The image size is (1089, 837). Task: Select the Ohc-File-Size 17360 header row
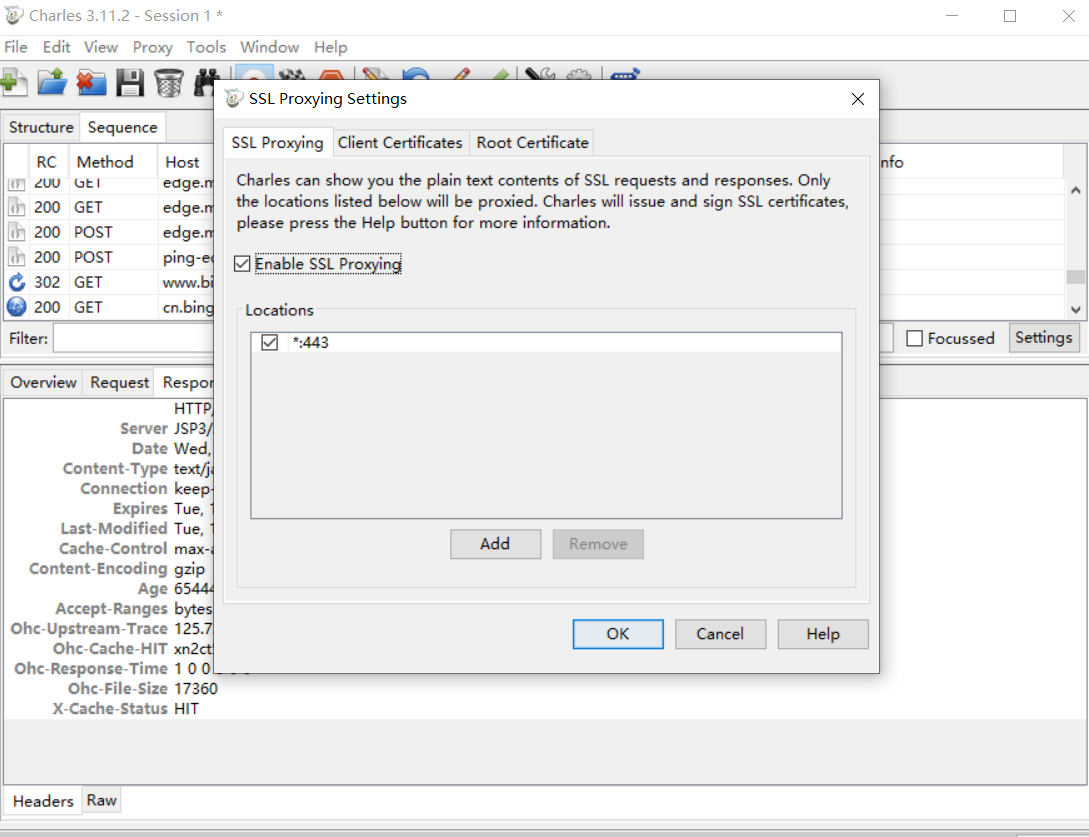pyautogui.click(x=142, y=689)
